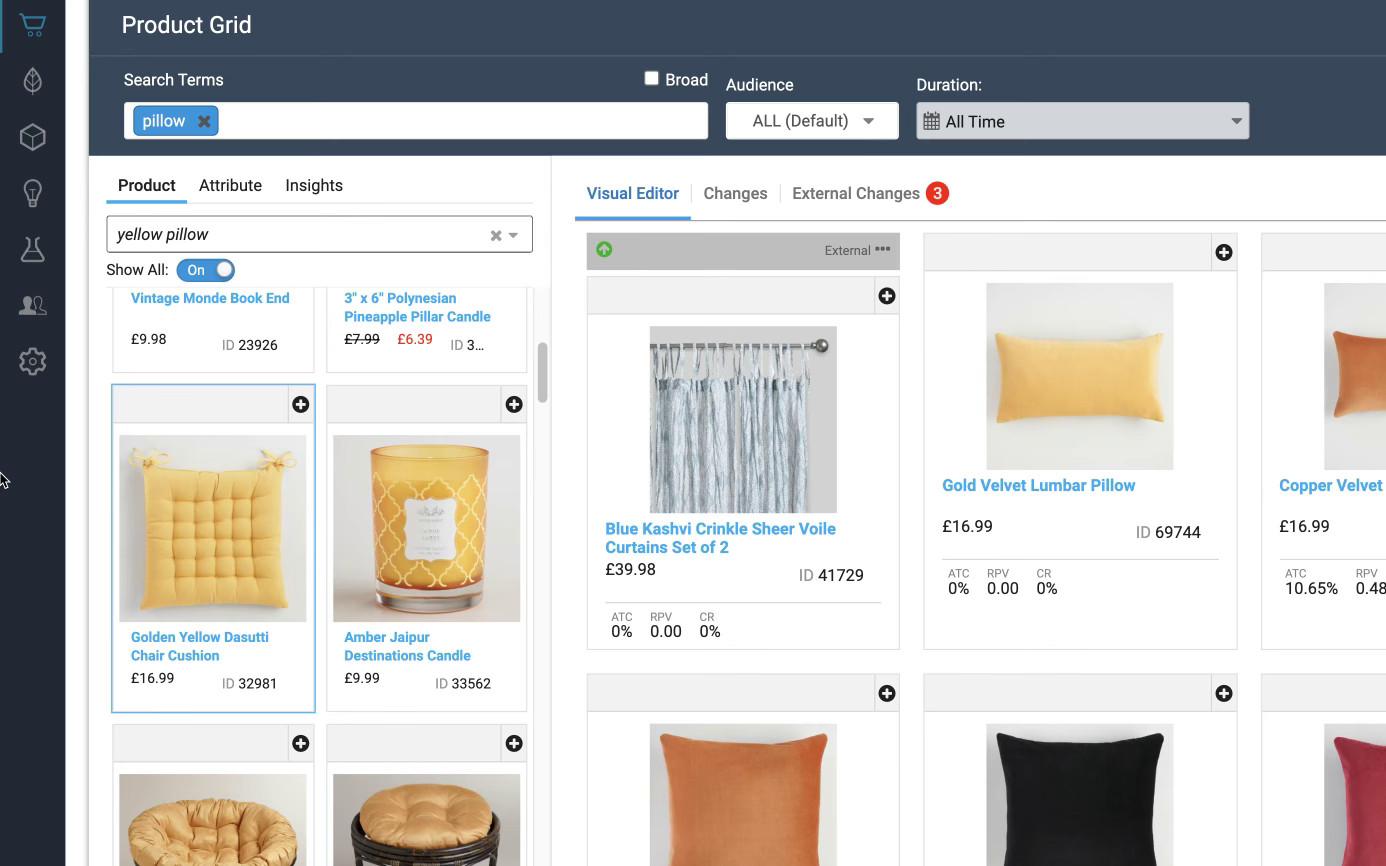Select the gold lumbar pillow thumbnail
The height and width of the screenshot is (866, 1386).
[1080, 376]
